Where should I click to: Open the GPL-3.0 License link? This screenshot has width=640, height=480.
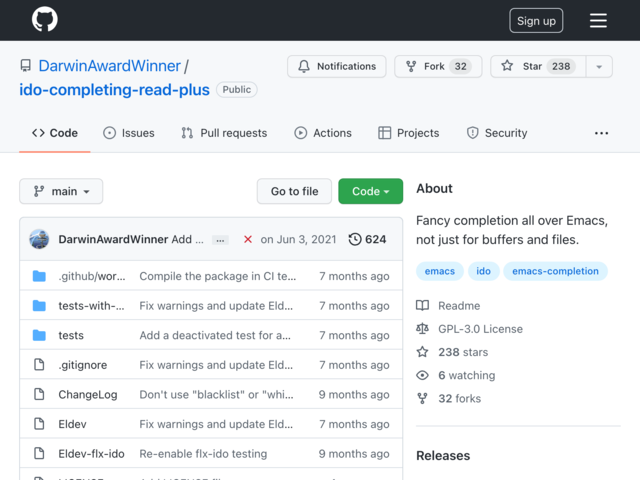469,329
